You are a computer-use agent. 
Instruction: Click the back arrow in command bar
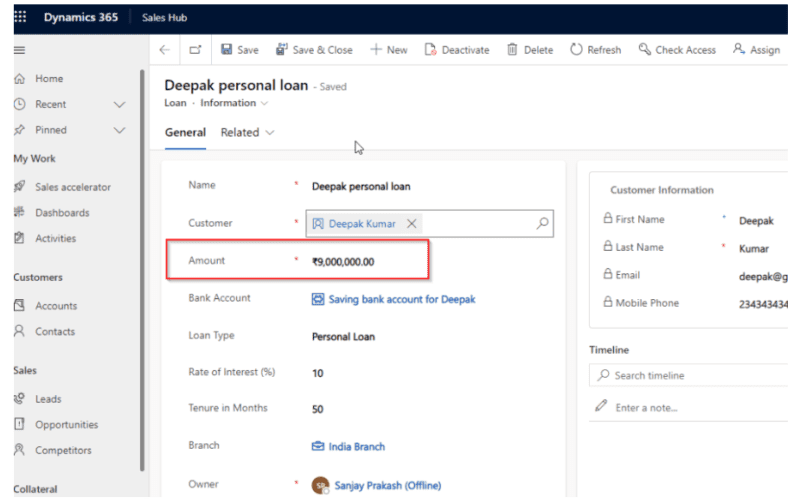pos(165,50)
